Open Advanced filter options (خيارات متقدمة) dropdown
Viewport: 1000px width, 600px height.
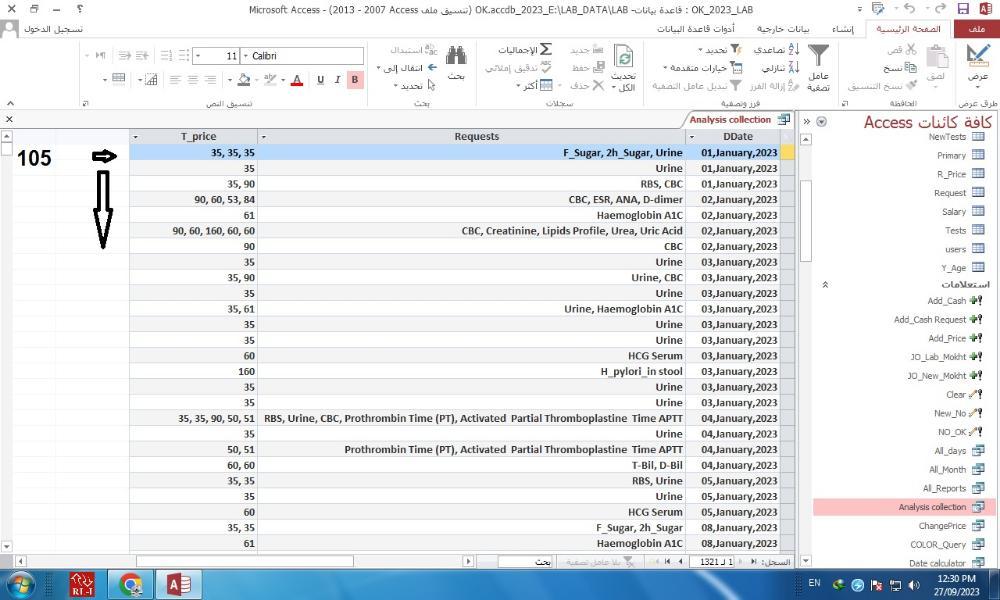[x=702, y=68]
